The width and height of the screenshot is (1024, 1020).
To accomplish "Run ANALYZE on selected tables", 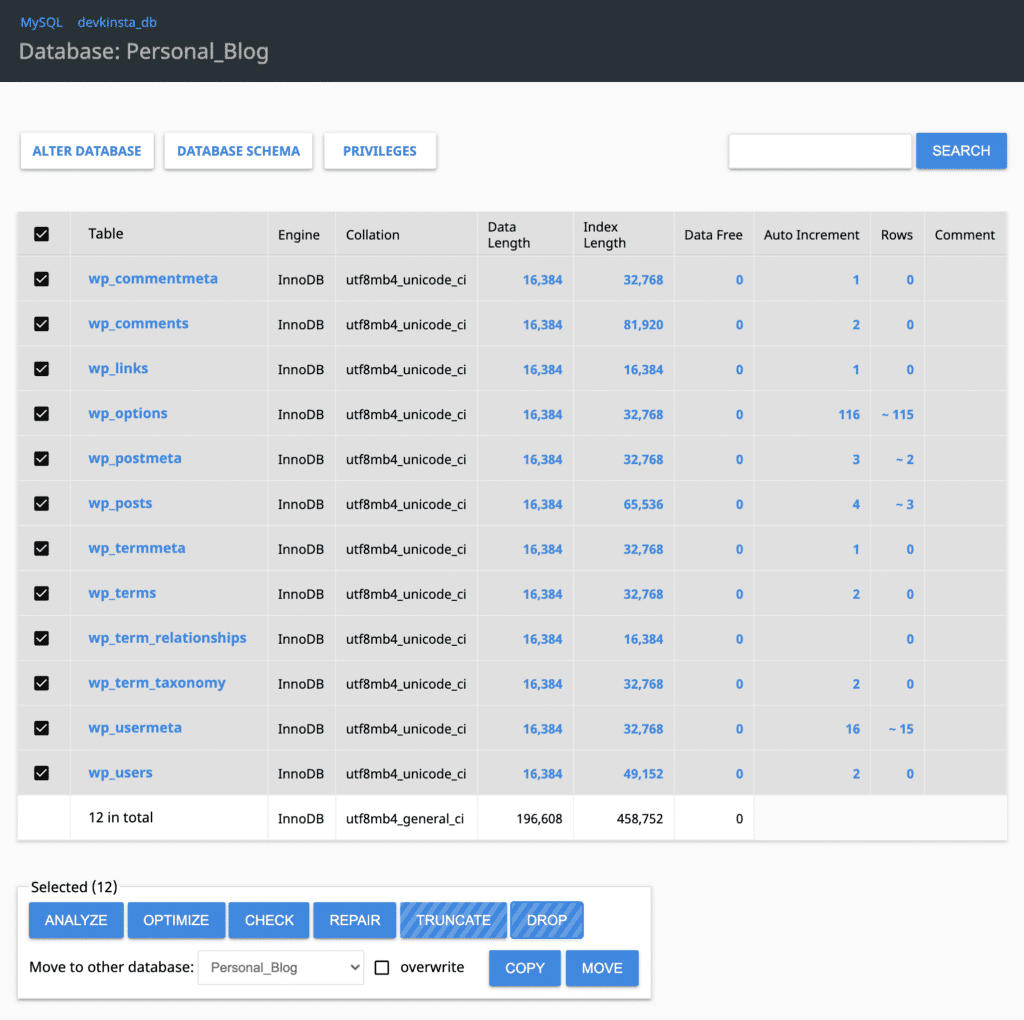I will [x=75, y=919].
